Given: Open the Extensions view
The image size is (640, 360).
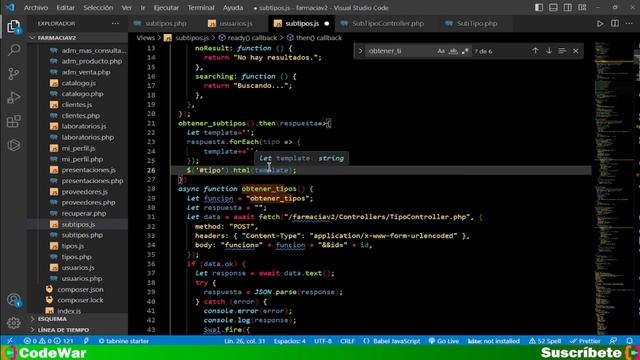Looking at the screenshot, I should [x=13, y=121].
